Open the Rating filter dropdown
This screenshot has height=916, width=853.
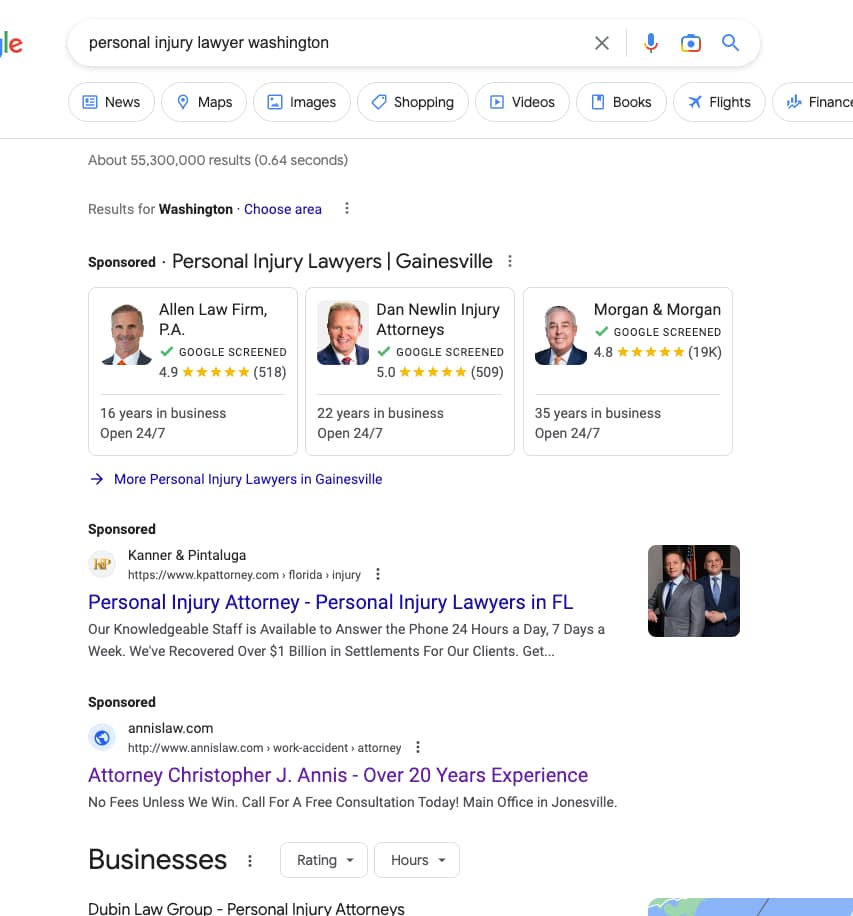323,860
